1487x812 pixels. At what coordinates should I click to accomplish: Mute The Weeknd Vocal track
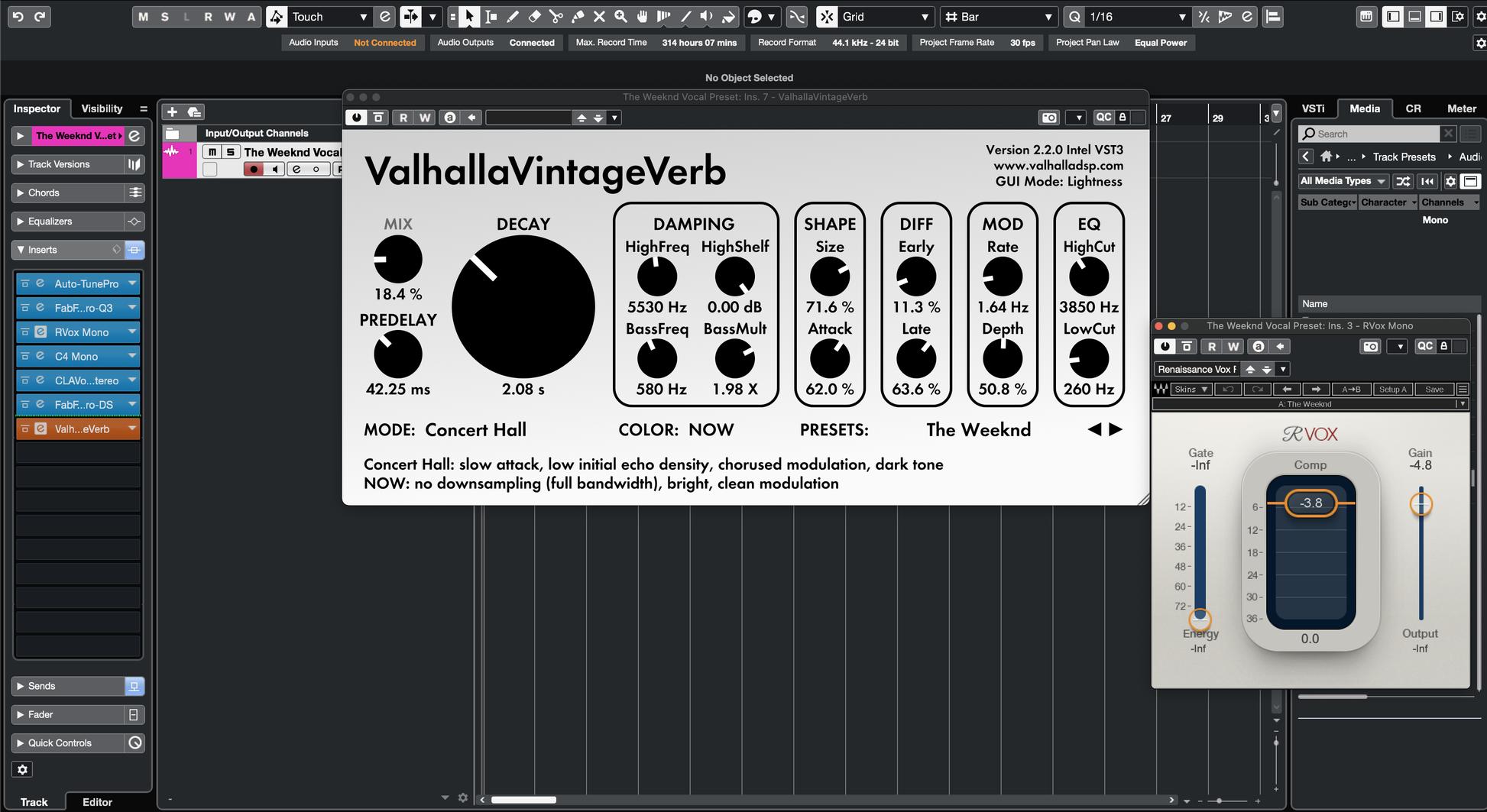coord(212,152)
